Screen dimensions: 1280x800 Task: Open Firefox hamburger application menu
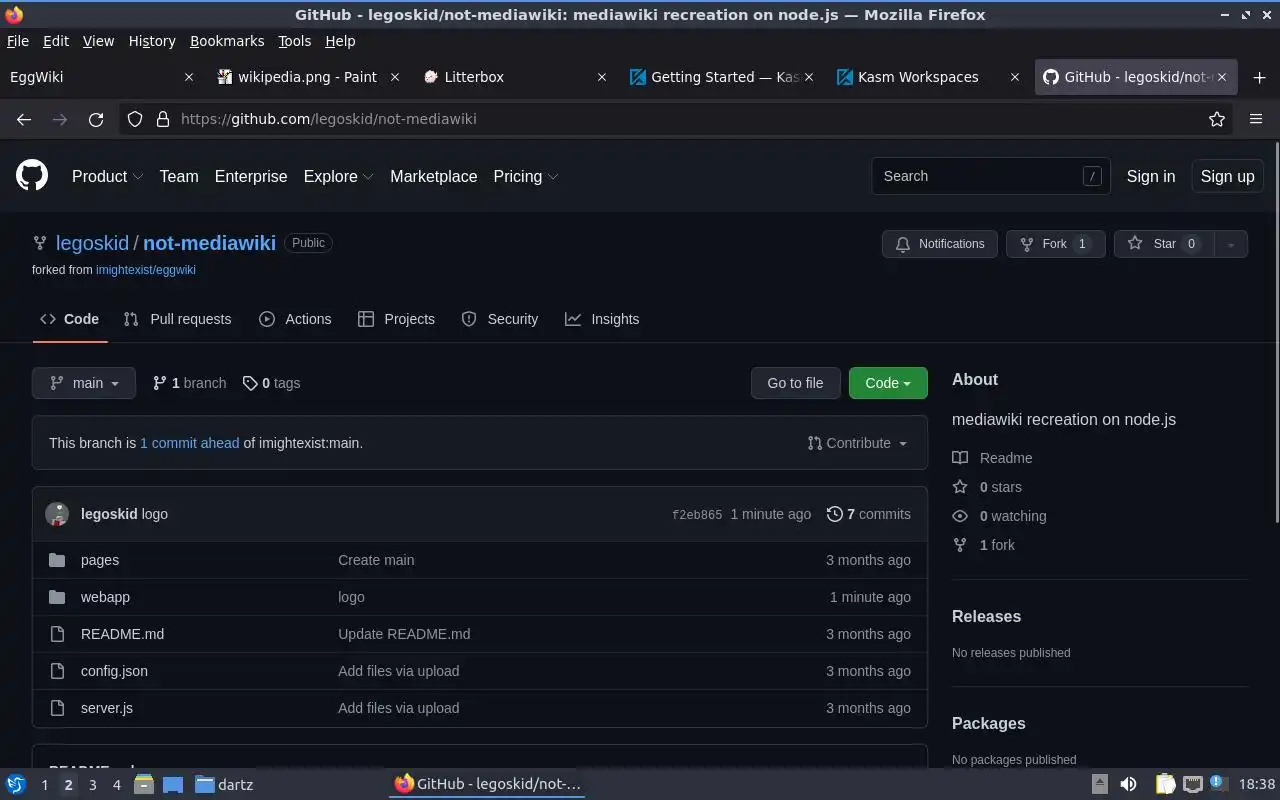[x=1256, y=119]
